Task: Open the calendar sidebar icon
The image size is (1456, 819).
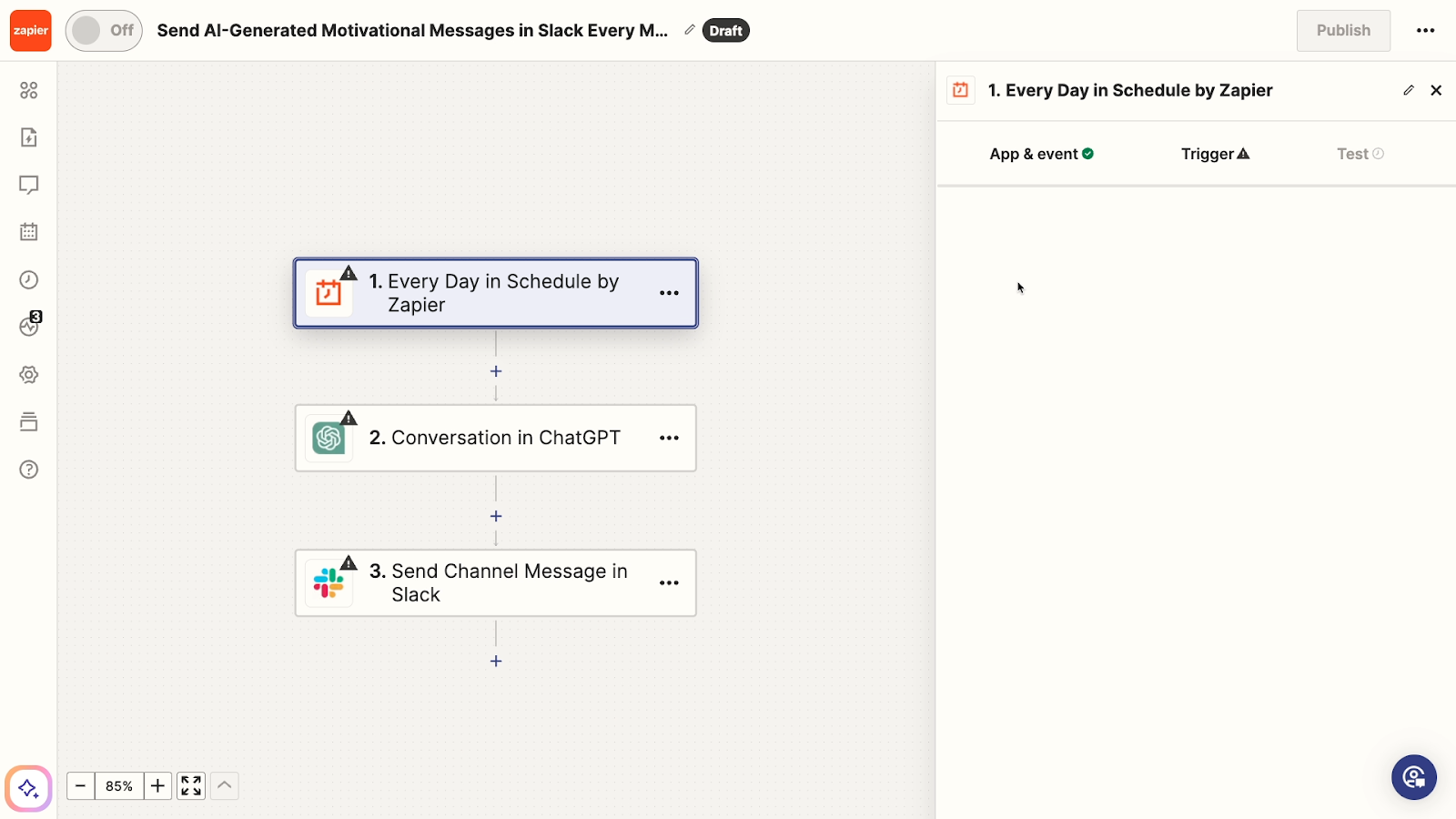Action: [29, 232]
